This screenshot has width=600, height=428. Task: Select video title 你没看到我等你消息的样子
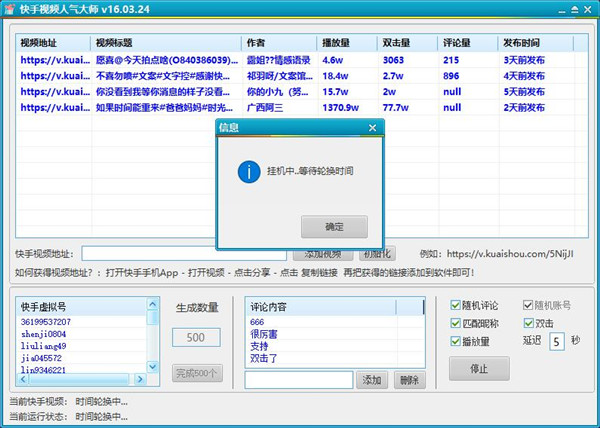pyautogui.click(x=163, y=92)
